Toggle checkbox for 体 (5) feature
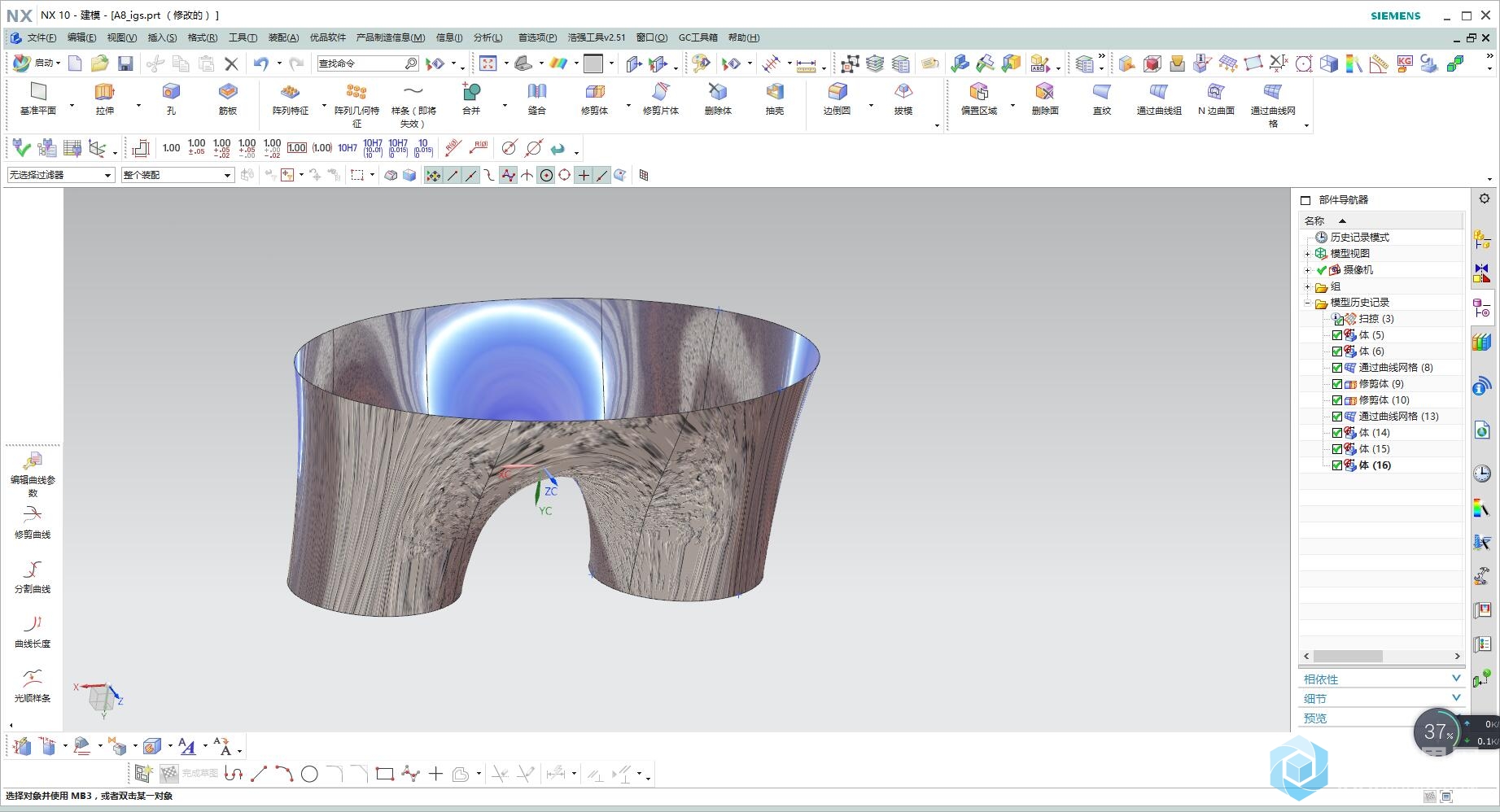Viewport: 1500px width, 812px height. 1336,335
